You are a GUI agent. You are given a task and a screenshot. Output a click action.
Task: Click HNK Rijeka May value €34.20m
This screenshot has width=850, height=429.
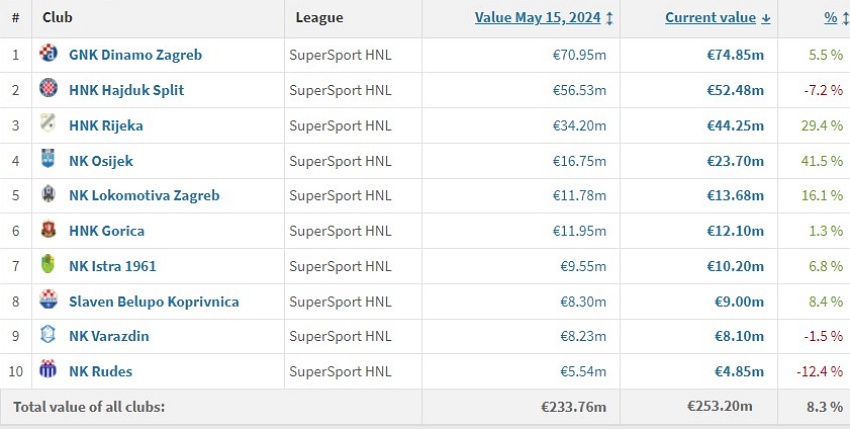[579, 126]
